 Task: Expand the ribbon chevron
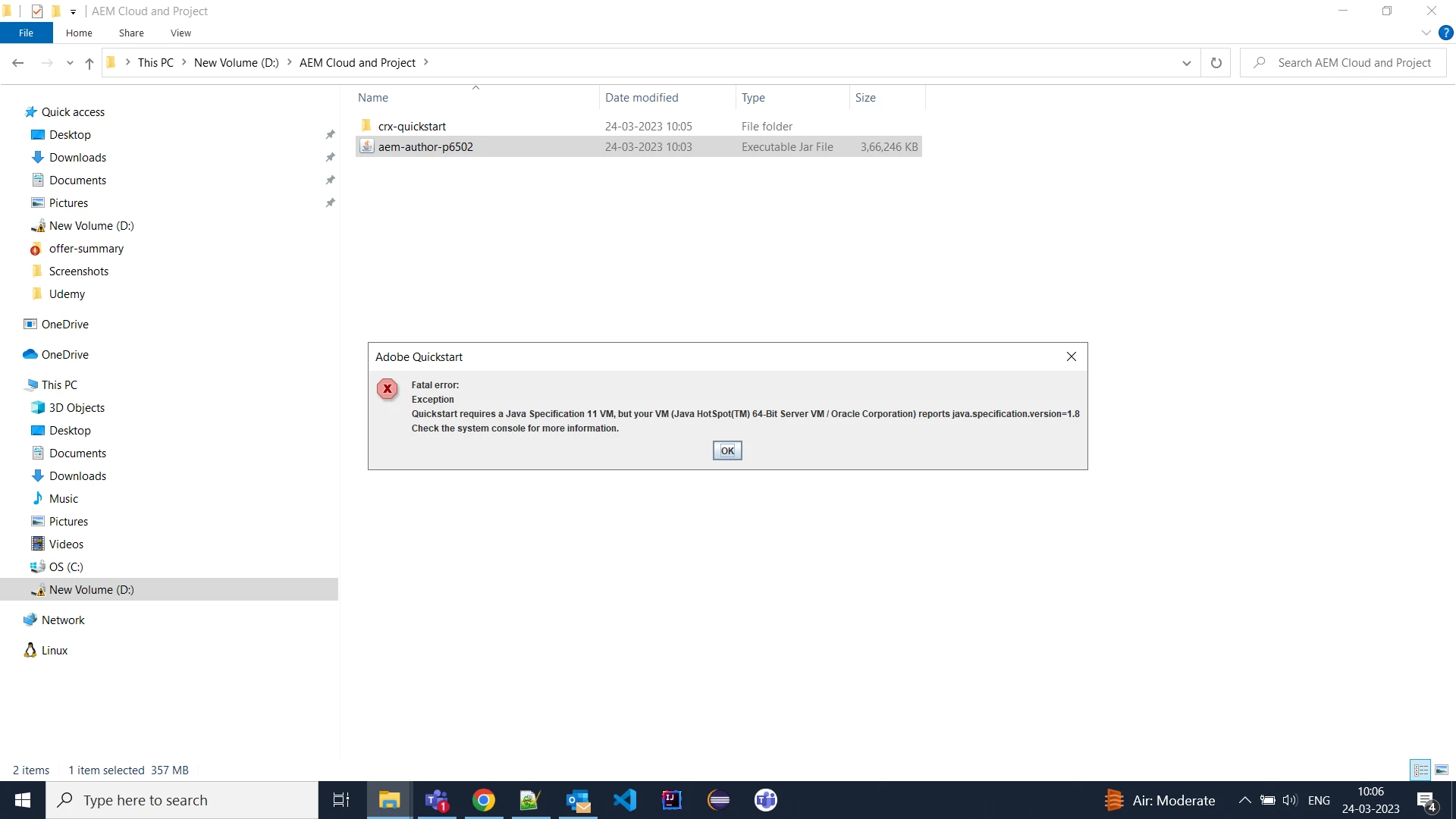[x=1426, y=33]
